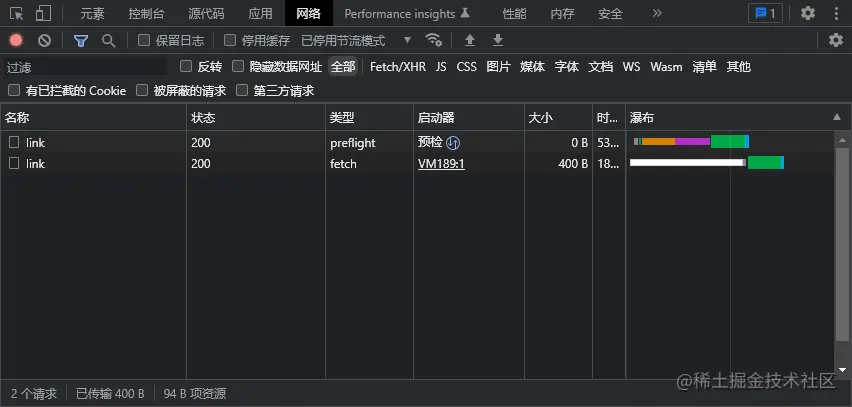The width and height of the screenshot is (852, 407).
Task: Select the 网络 tab
Action: tap(309, 14)
